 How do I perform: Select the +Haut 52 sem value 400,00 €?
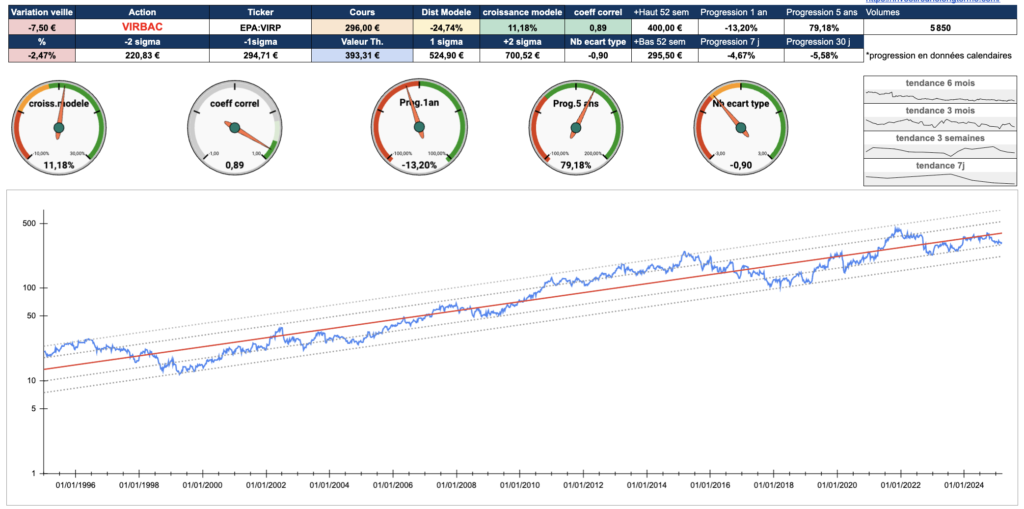pos(665,27)
